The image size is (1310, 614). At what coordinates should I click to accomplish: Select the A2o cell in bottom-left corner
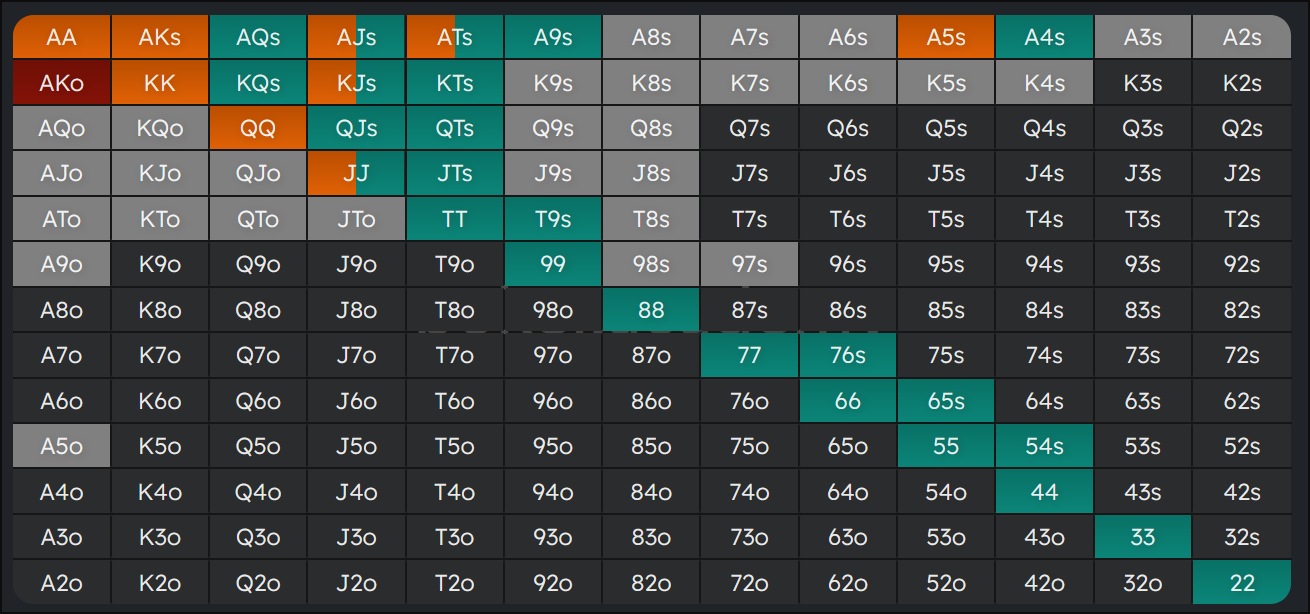pyautogui.click(x=61, y=583)
